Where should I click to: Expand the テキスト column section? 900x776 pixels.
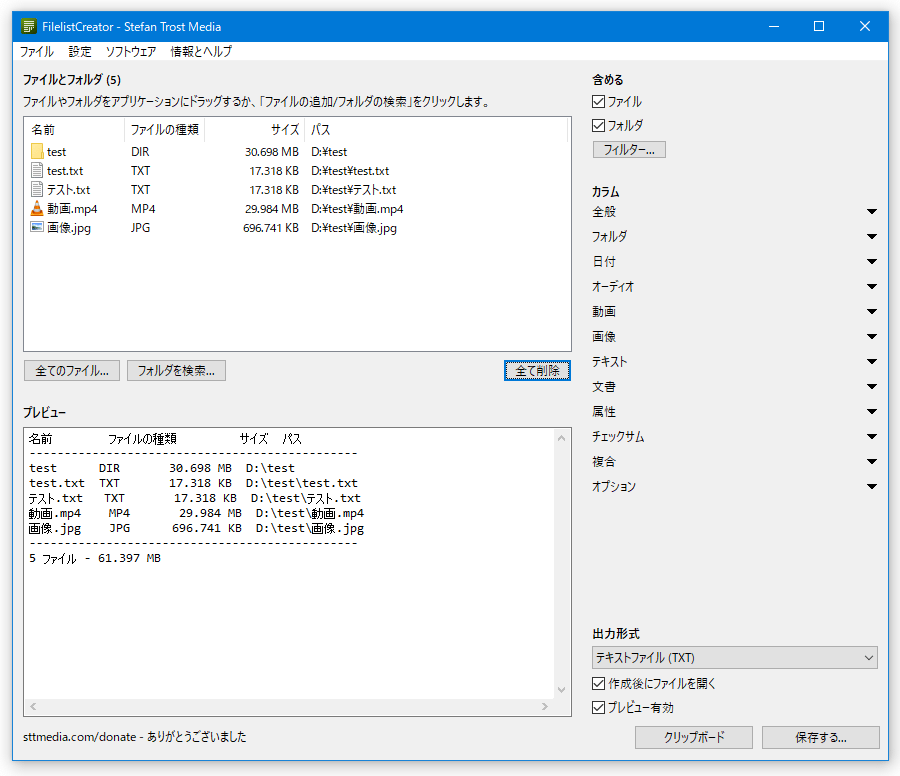click(872, 362)
